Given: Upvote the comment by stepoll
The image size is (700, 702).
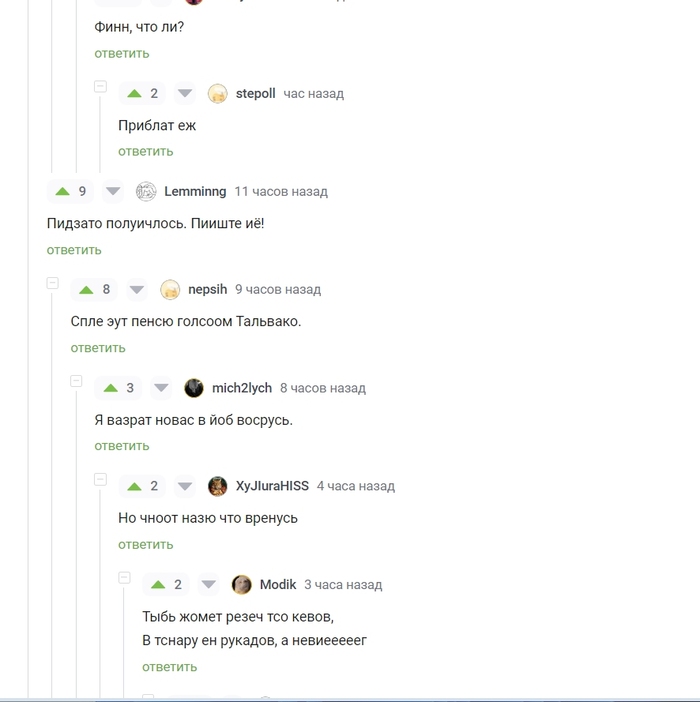Looking at the screenshot, I should point(134,94).
